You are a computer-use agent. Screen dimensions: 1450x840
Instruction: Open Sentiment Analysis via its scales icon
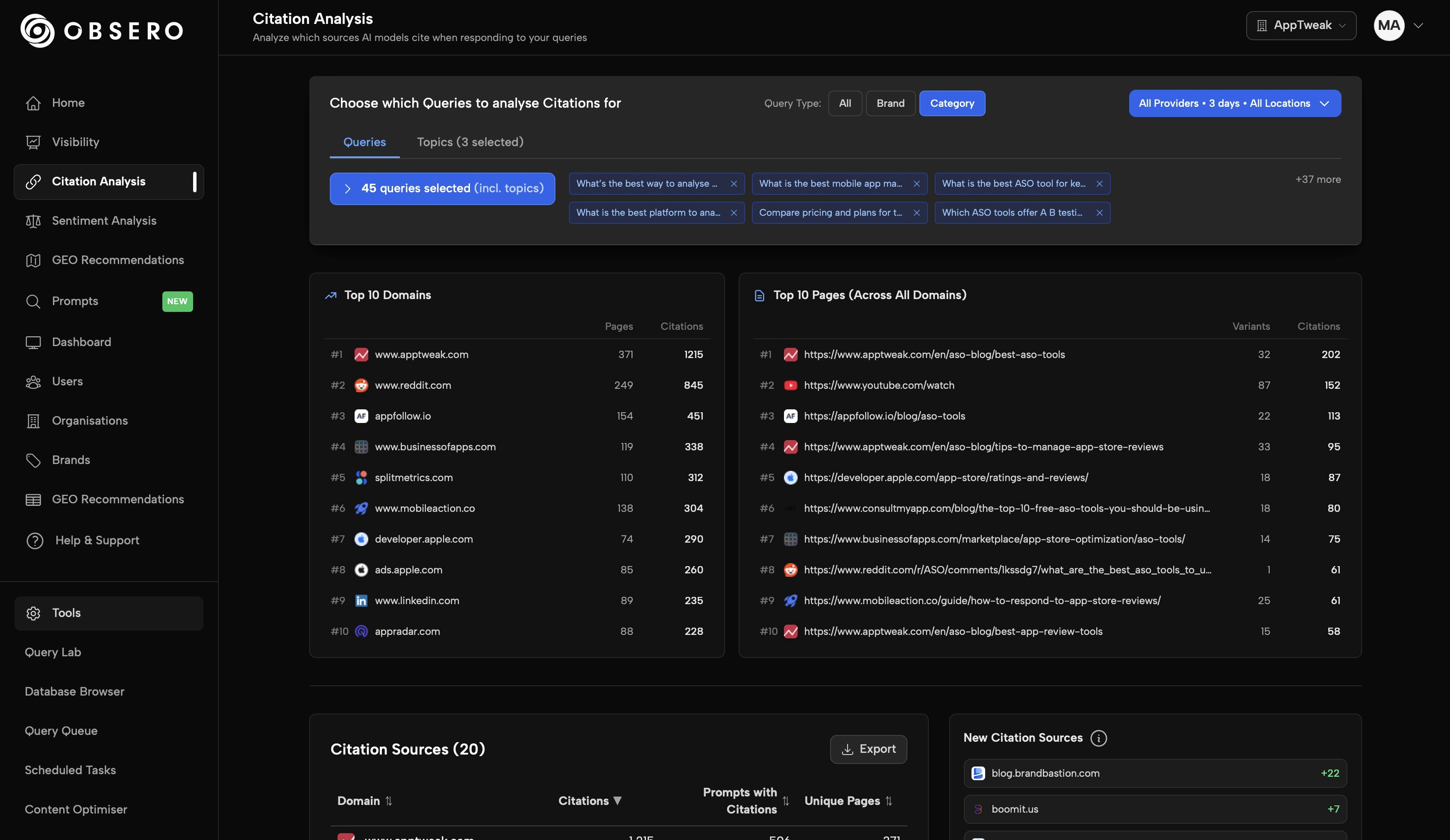click(x=33, y=221)
